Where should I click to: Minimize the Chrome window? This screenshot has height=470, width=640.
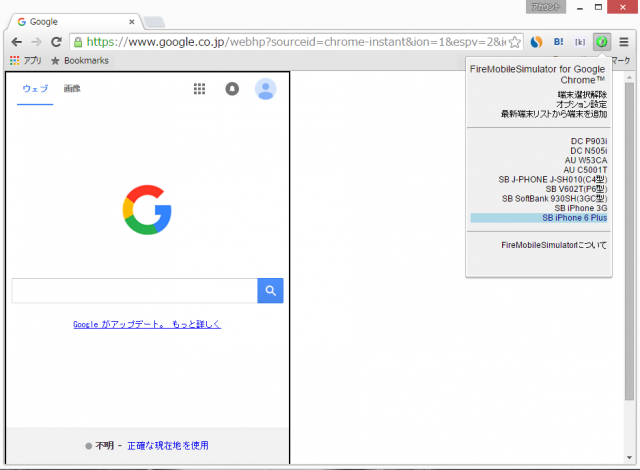pyautogui.click(x=580, y=7)
